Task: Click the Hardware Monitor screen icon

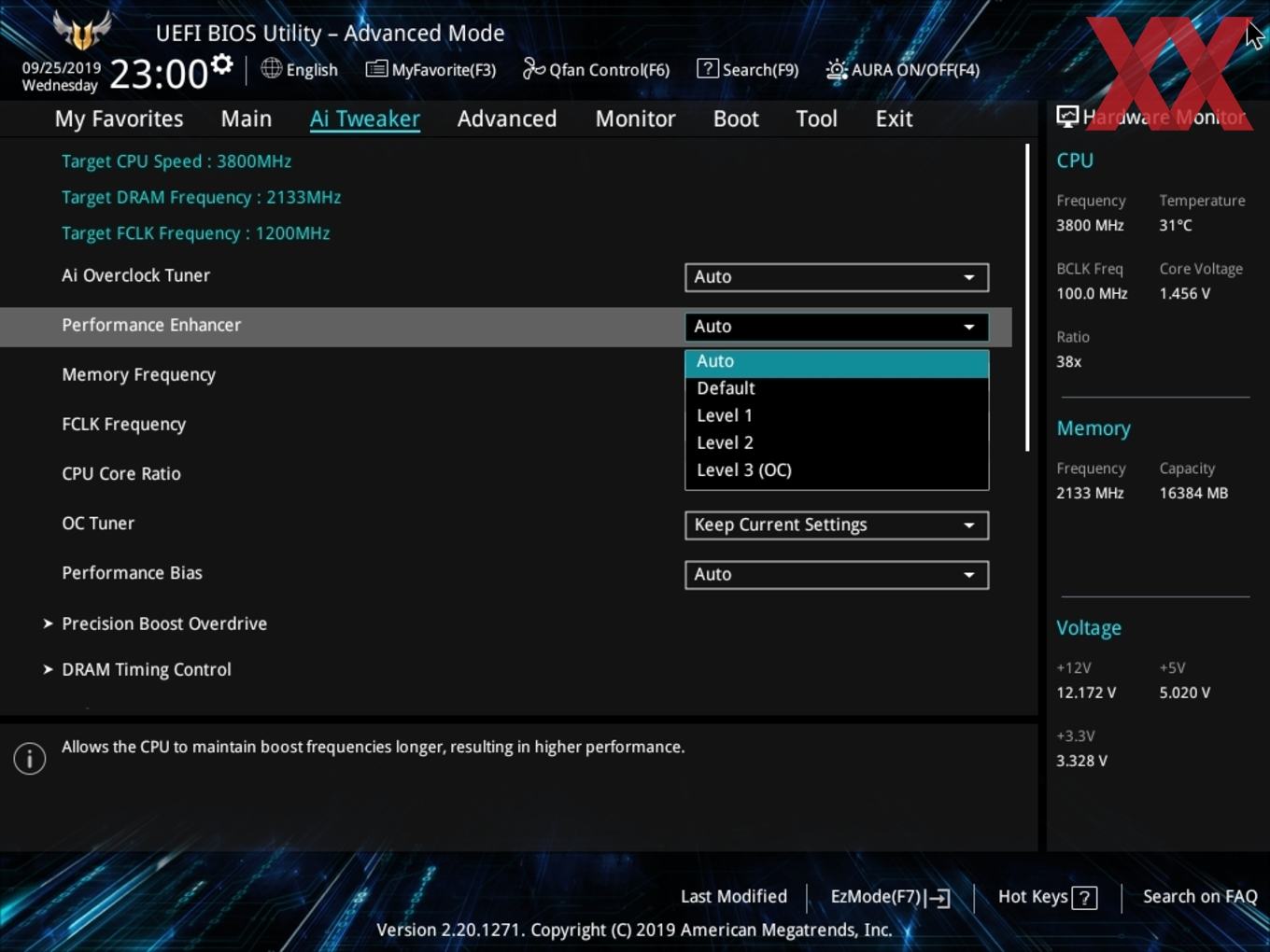Action: (x=1067, y=116)
